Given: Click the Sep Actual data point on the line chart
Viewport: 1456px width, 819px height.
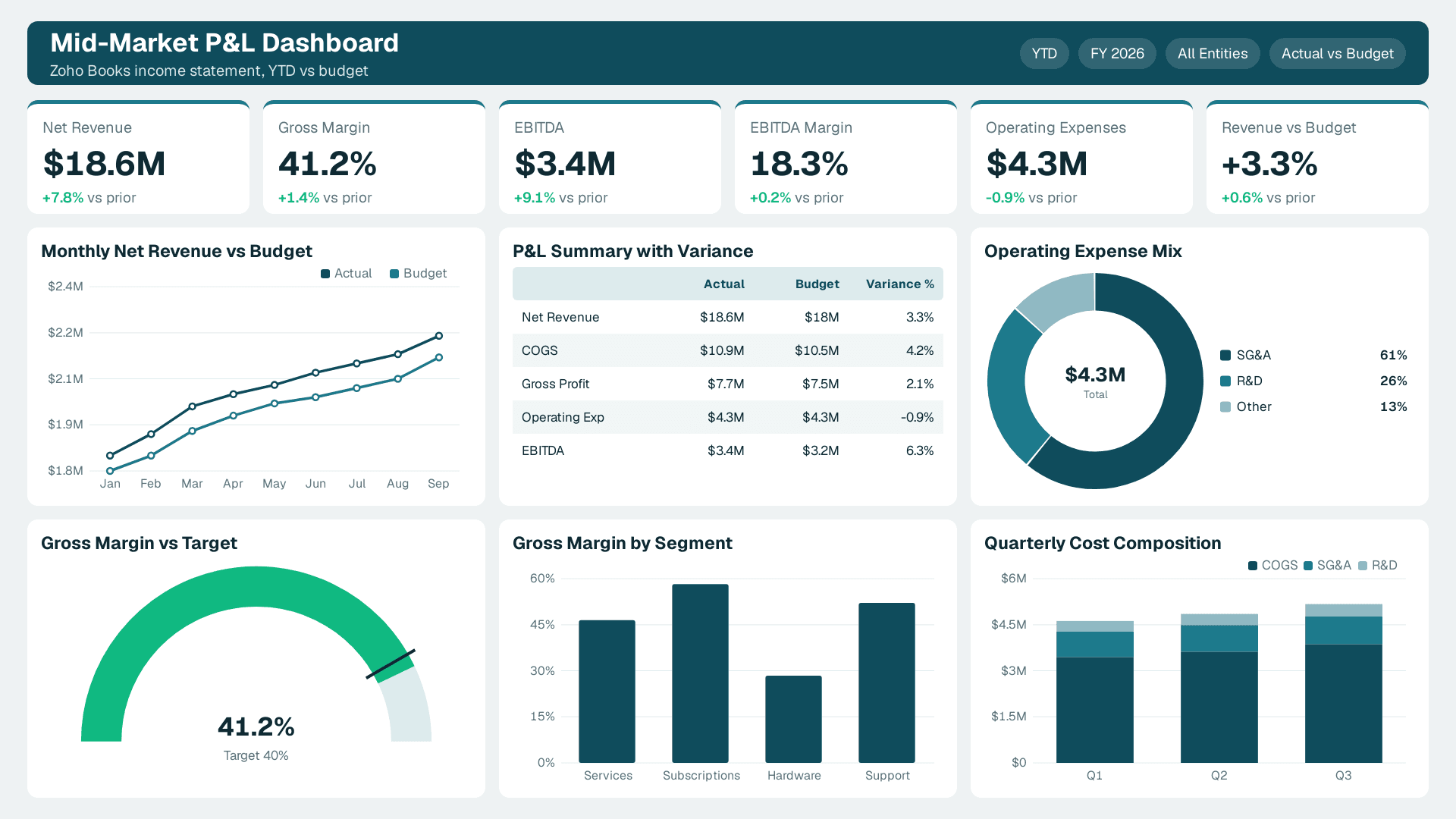Looking at the screenshot, I should 439,336.
